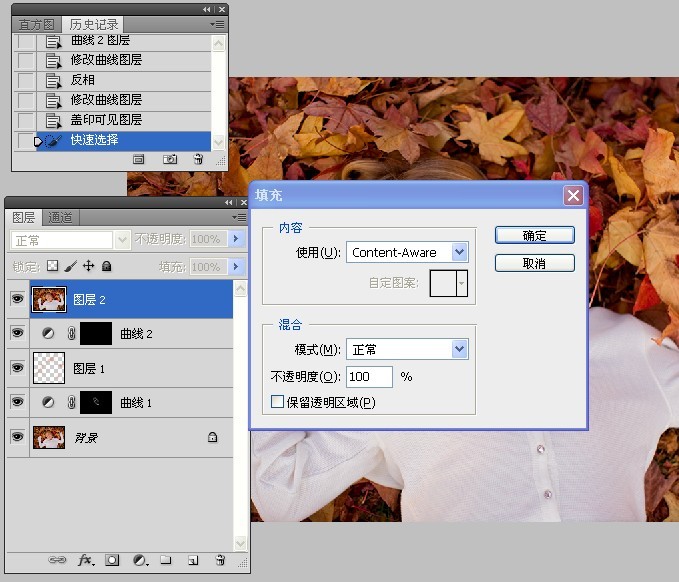Image resolution: width=679 pixels, height=582 pixels.
Task: Open 自定图案 pattern picker arrow
Action: pos(462,283)
